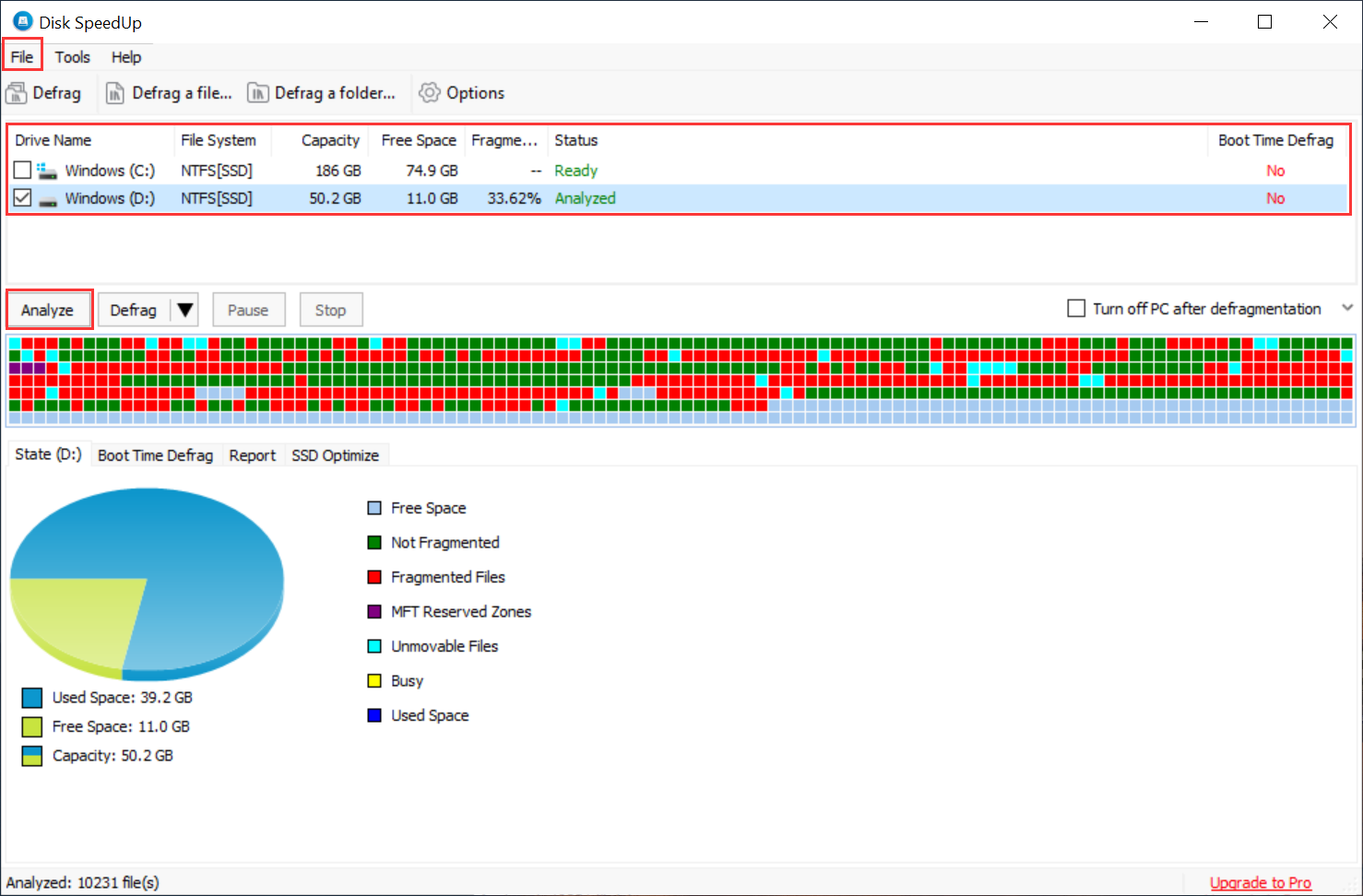Check the Windows (C:) drive checkbox

click(21, 170)
